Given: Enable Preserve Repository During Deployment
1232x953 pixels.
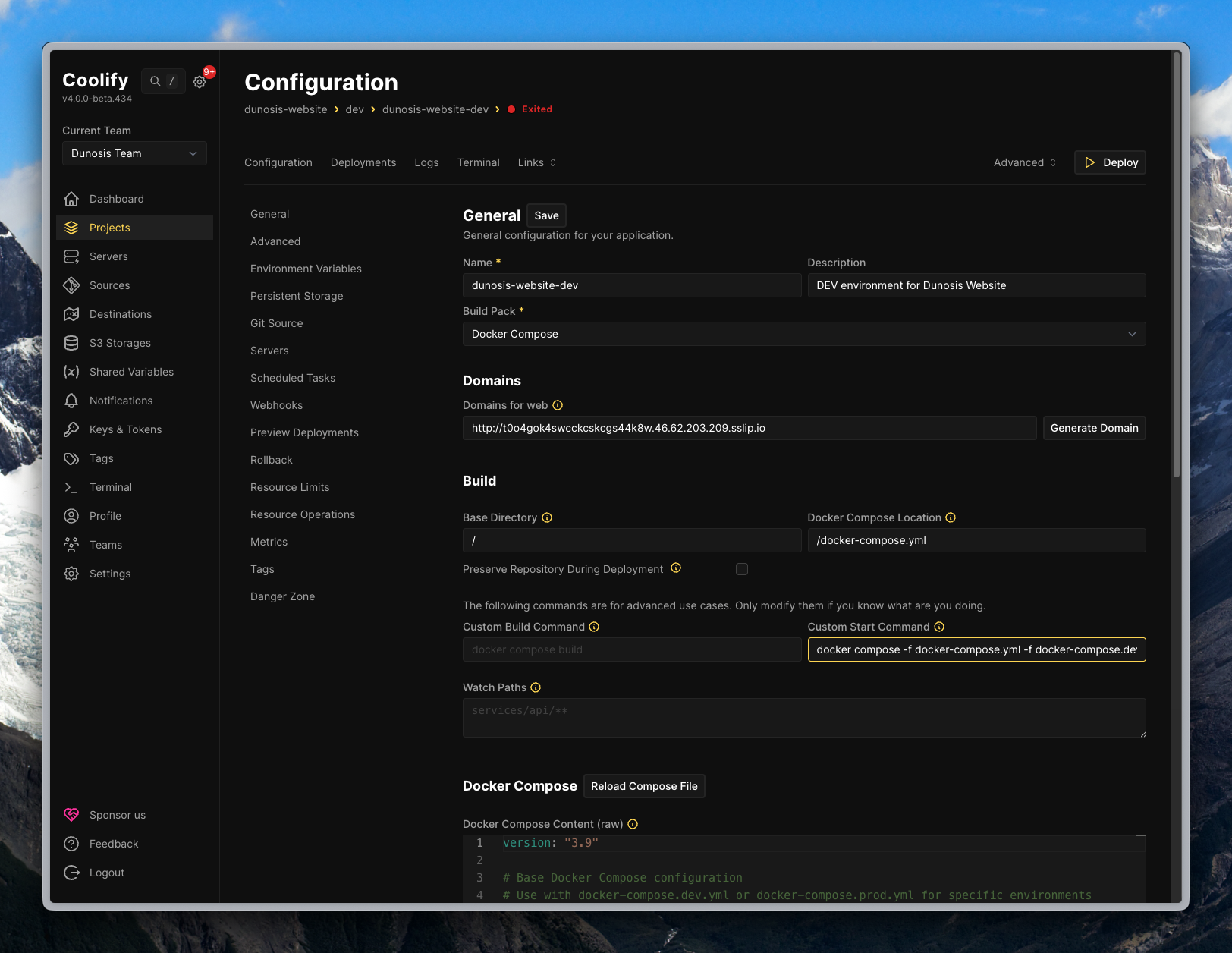Looking at the screenshot, I should (741, 569).
